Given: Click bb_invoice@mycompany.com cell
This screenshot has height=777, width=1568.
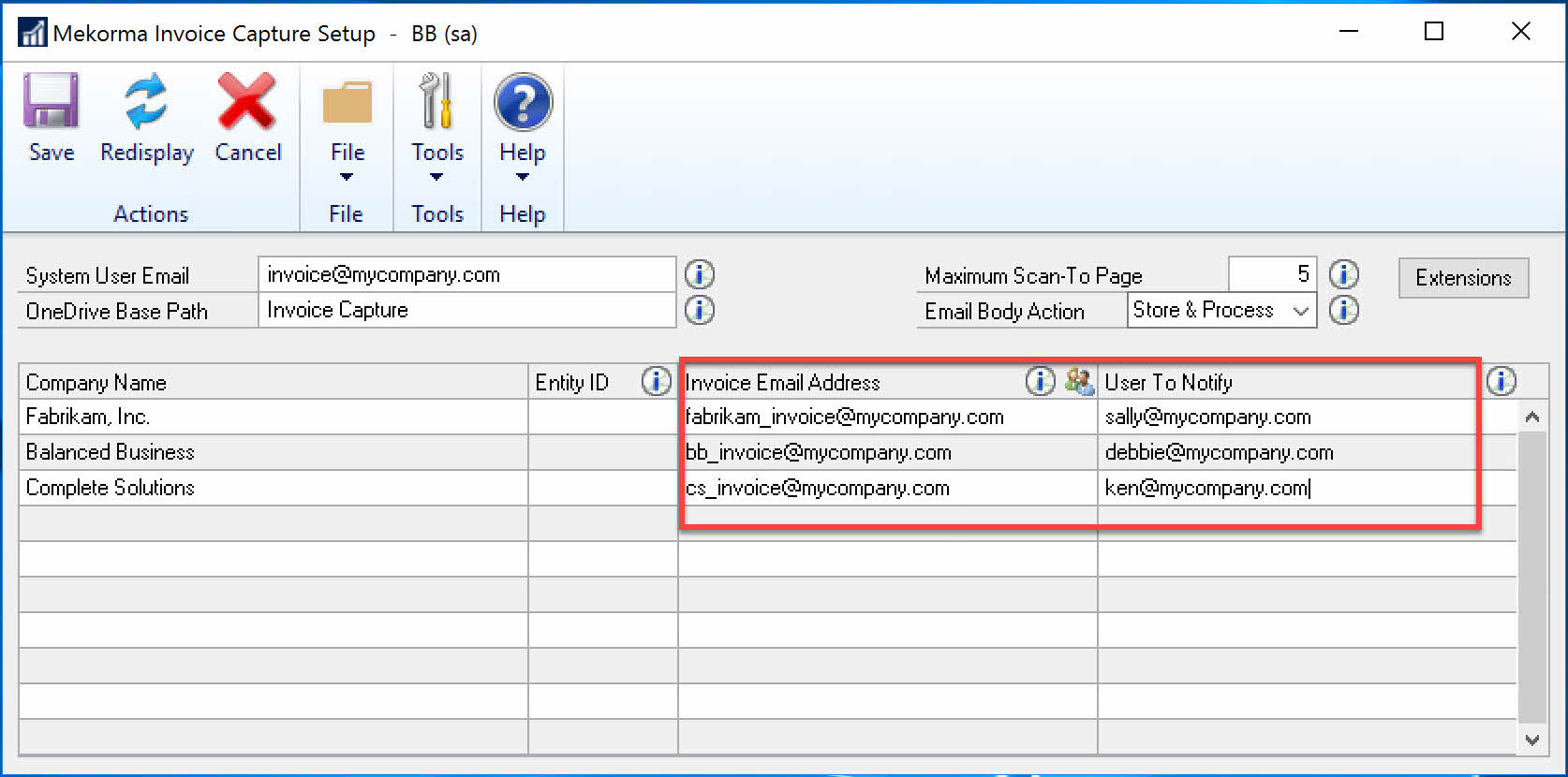Looking at the screenshot, I should [x=888, y=452].
